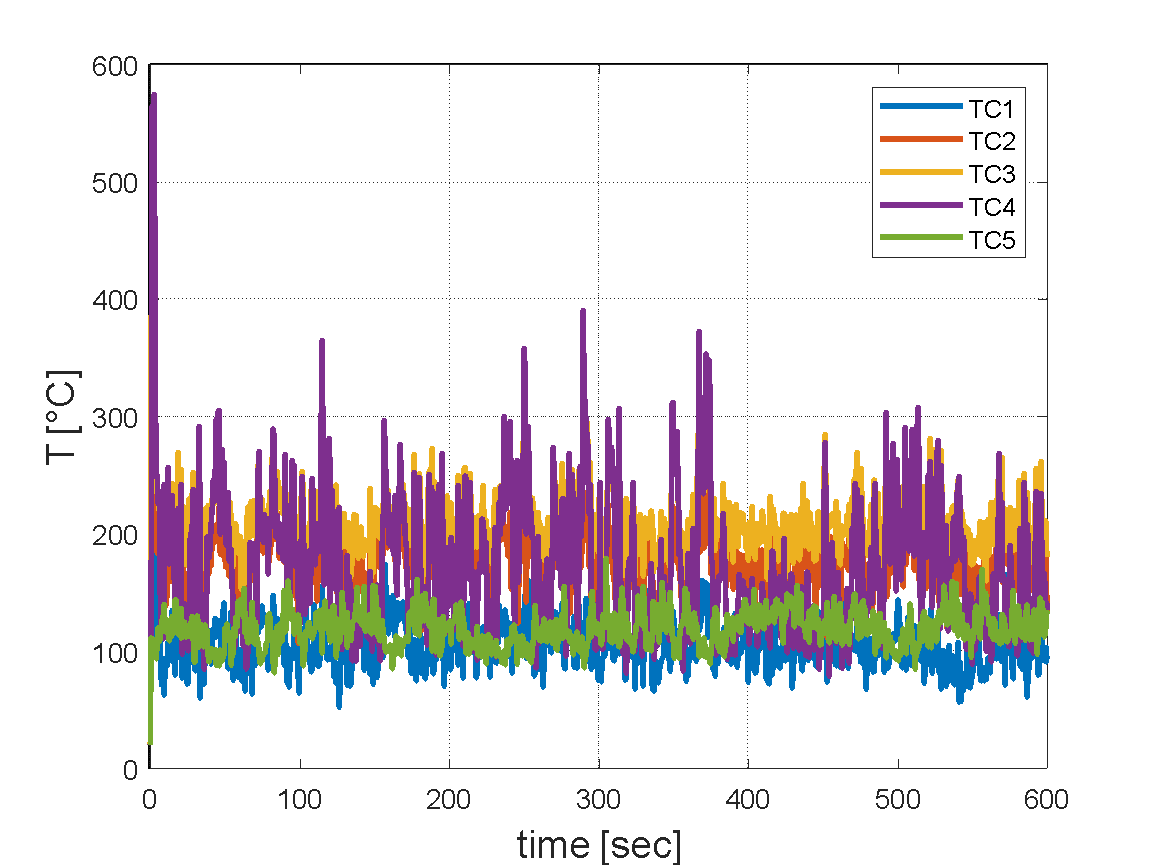Click the orange TC2 legend line sample
The image size is (1155, 865).
[921, 139]
